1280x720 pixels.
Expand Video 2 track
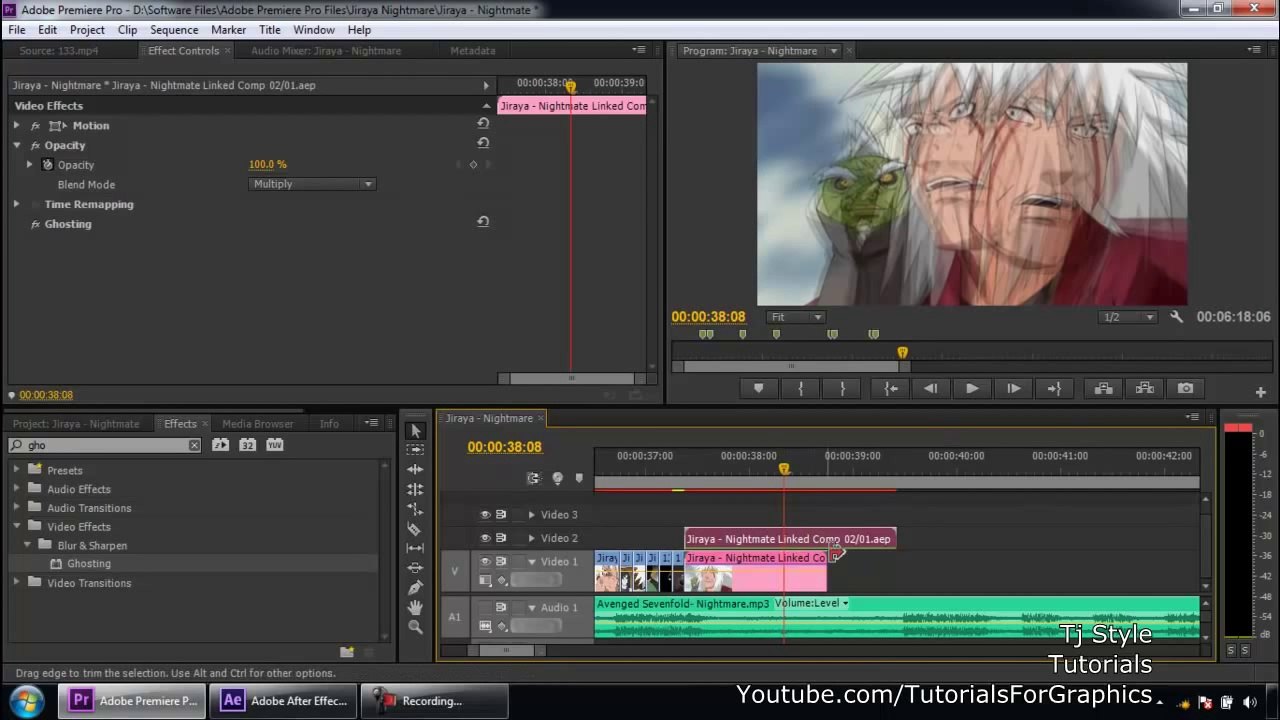(531, 538)
